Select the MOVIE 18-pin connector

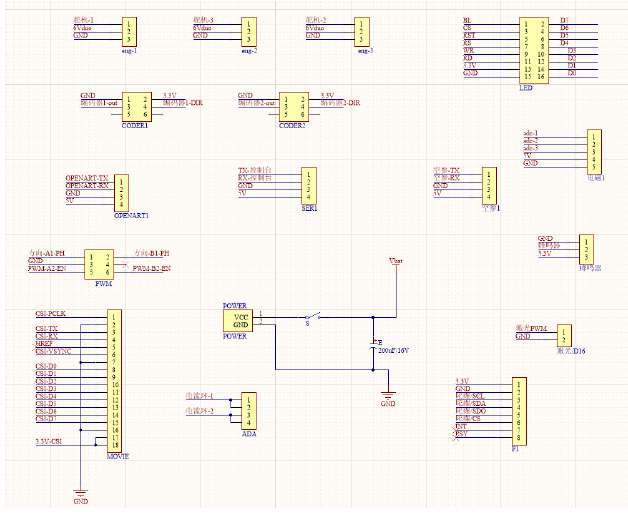[x=114, y=381]
